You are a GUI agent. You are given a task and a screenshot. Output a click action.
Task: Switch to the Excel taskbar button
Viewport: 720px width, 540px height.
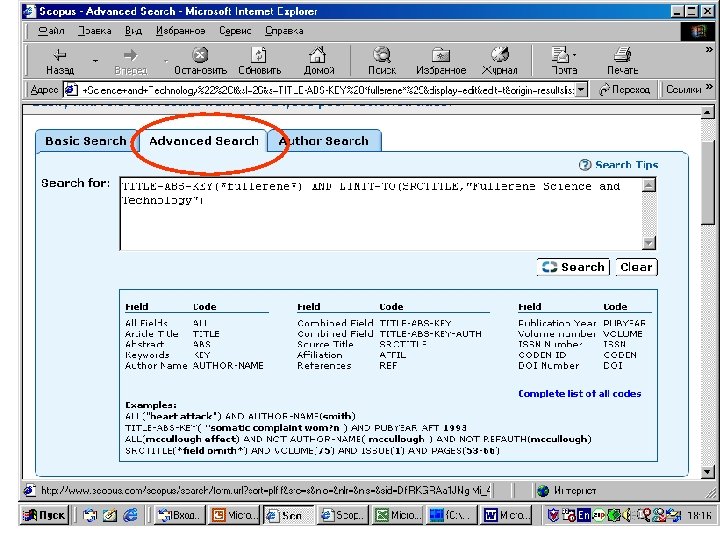[398, 515]
